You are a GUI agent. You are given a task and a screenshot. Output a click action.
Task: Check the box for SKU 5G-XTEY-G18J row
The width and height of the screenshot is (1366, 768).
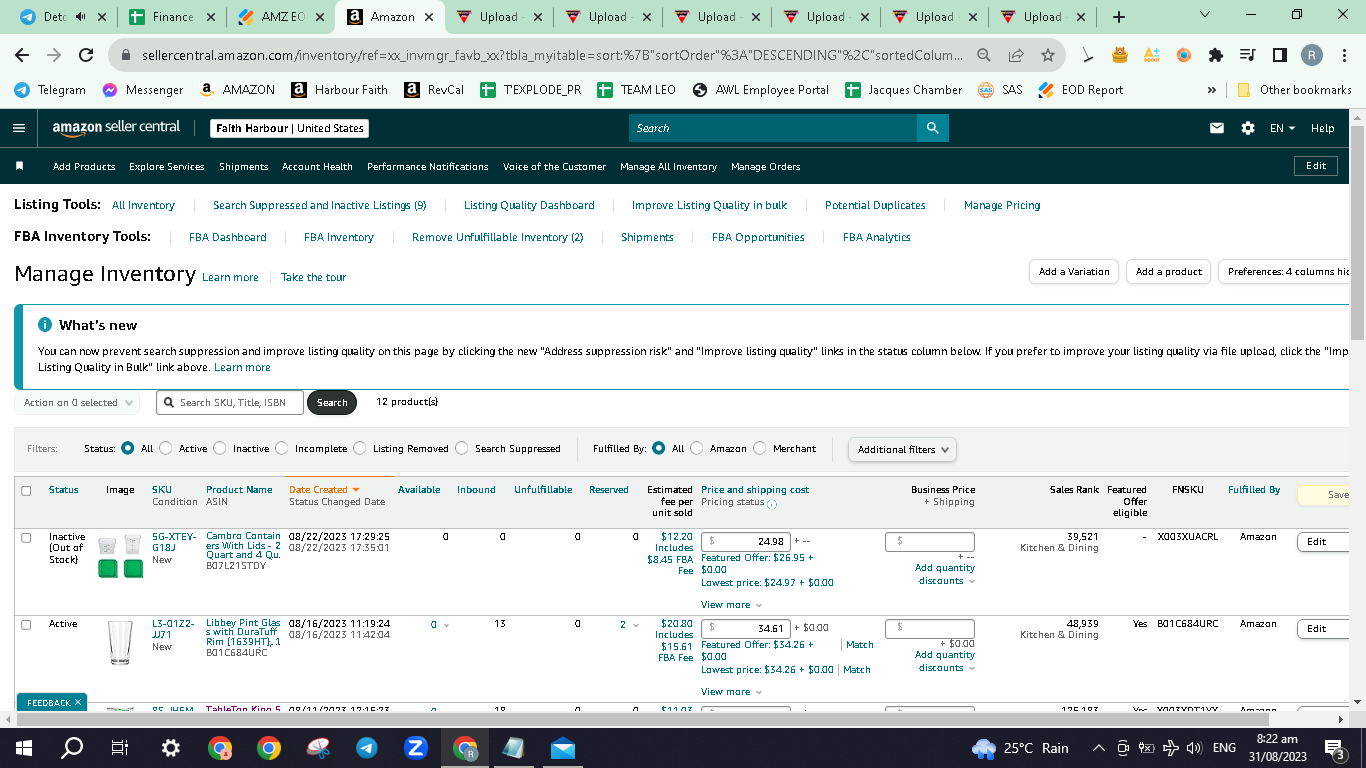[x=26, y=538]
